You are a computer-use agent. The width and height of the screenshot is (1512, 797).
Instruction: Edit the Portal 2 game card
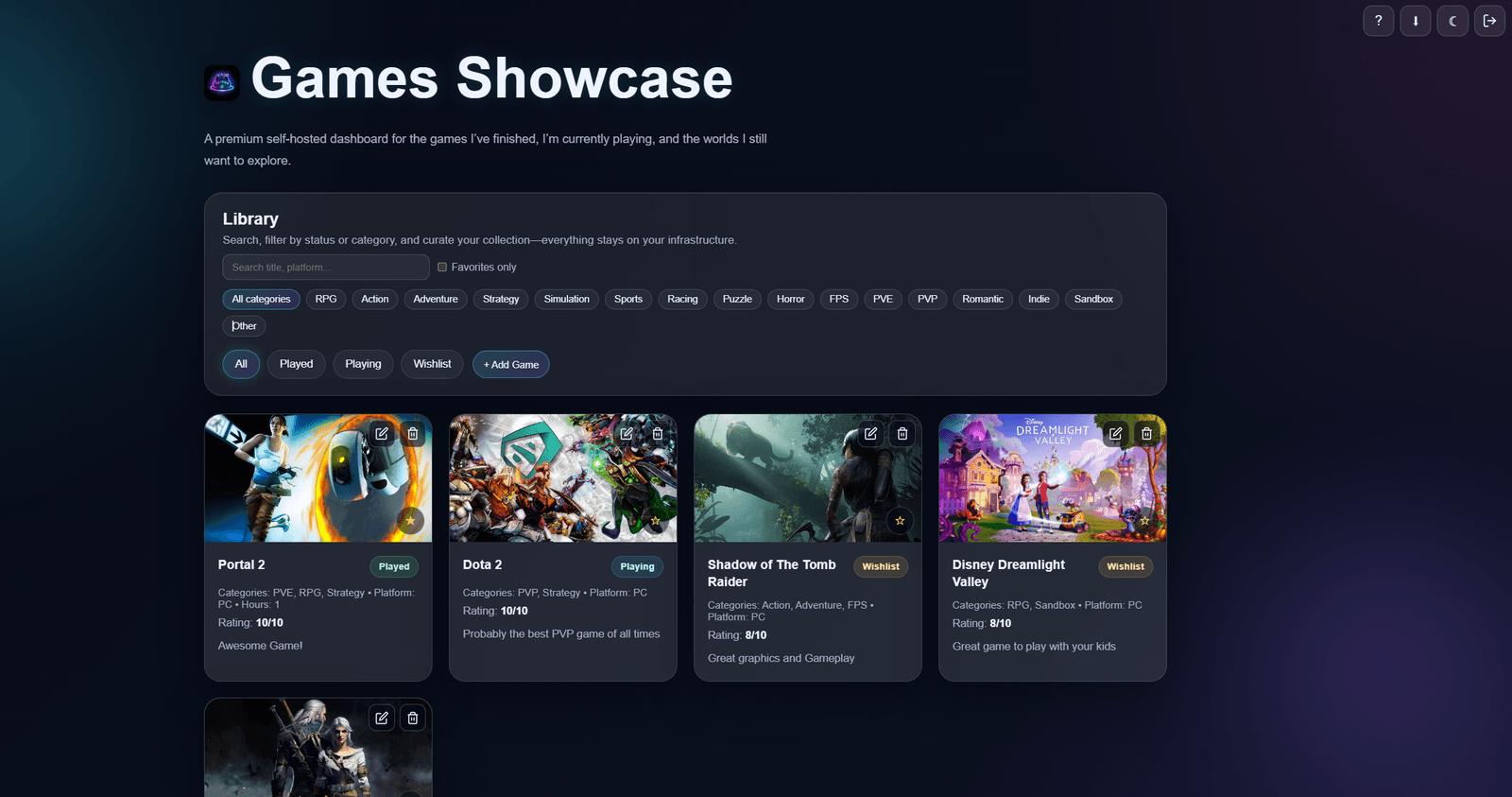pos(382,434)
